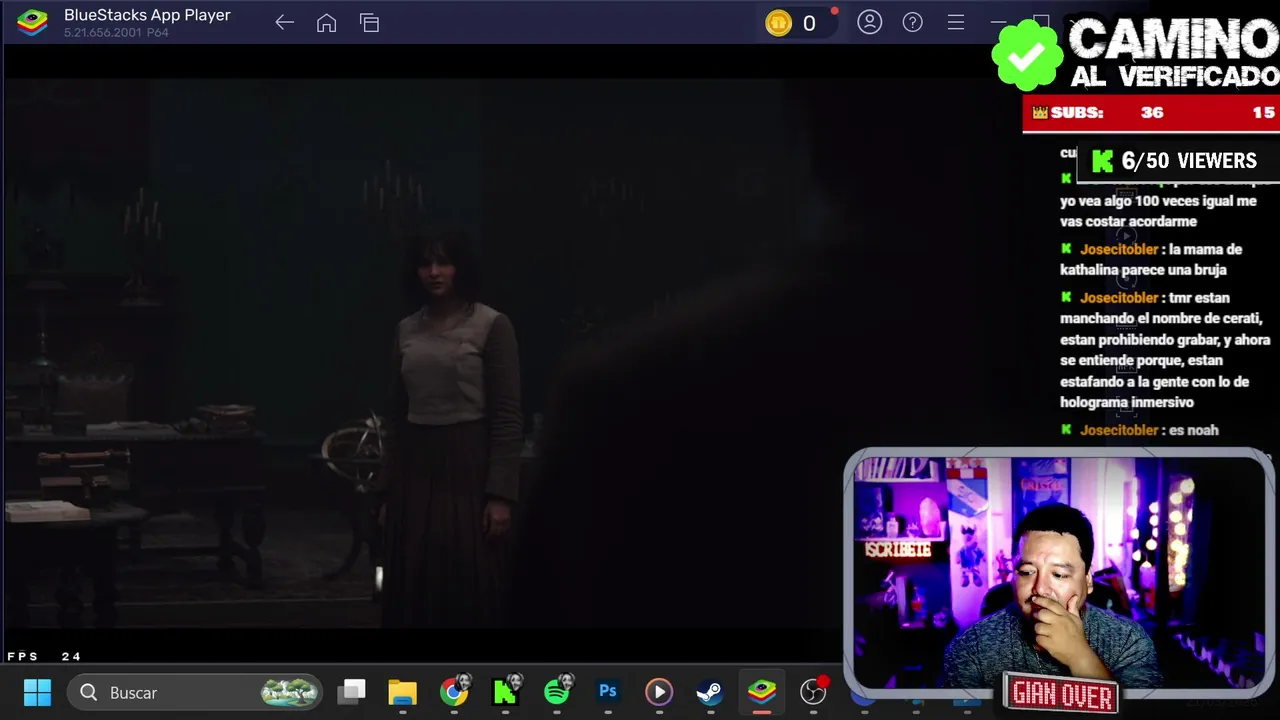
Task: Click the BlueStacks logo in title bar
Action: (x=33, y=22)
